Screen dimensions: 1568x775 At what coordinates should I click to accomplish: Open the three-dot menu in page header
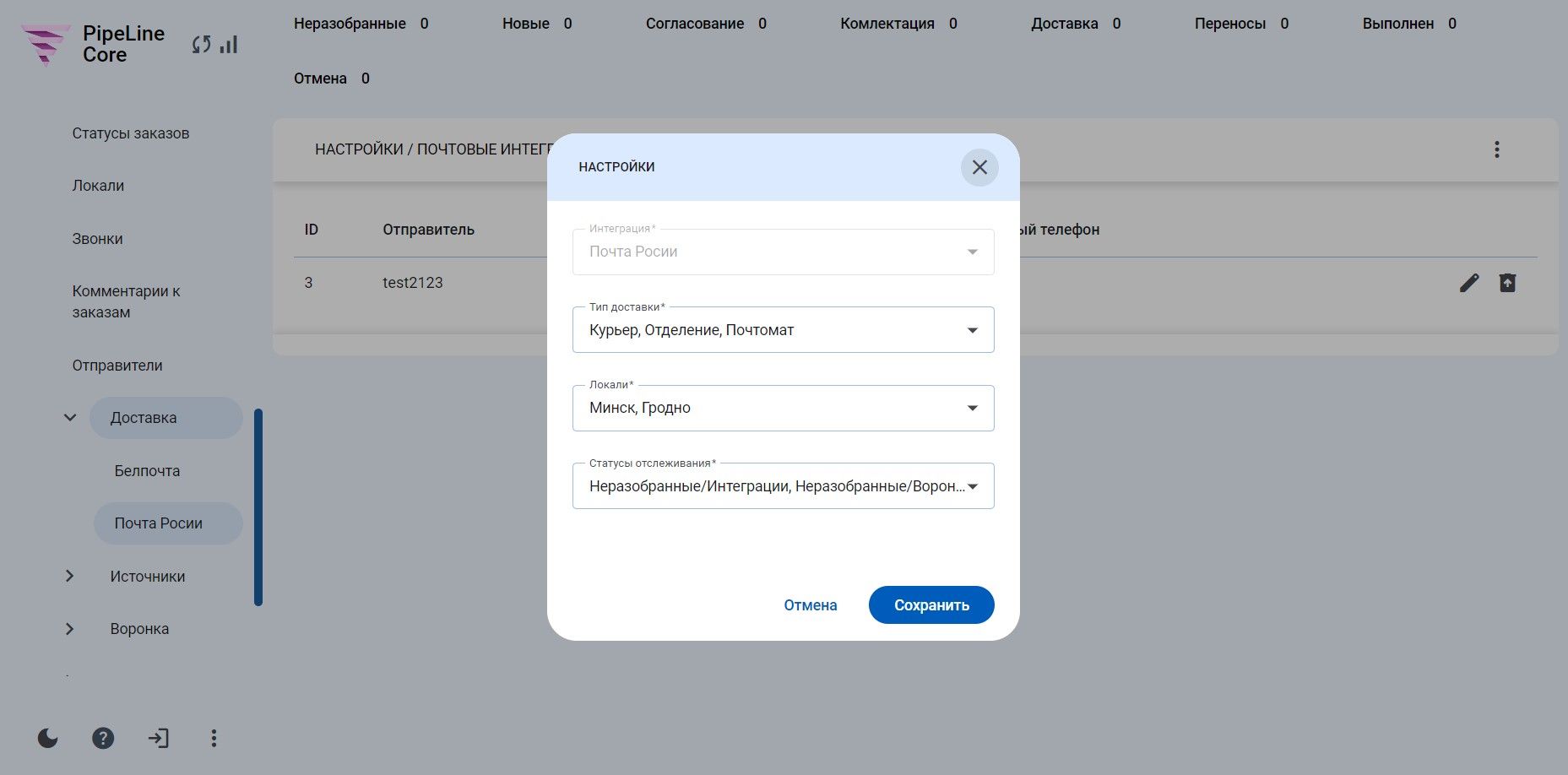(x=1496, y=149)
